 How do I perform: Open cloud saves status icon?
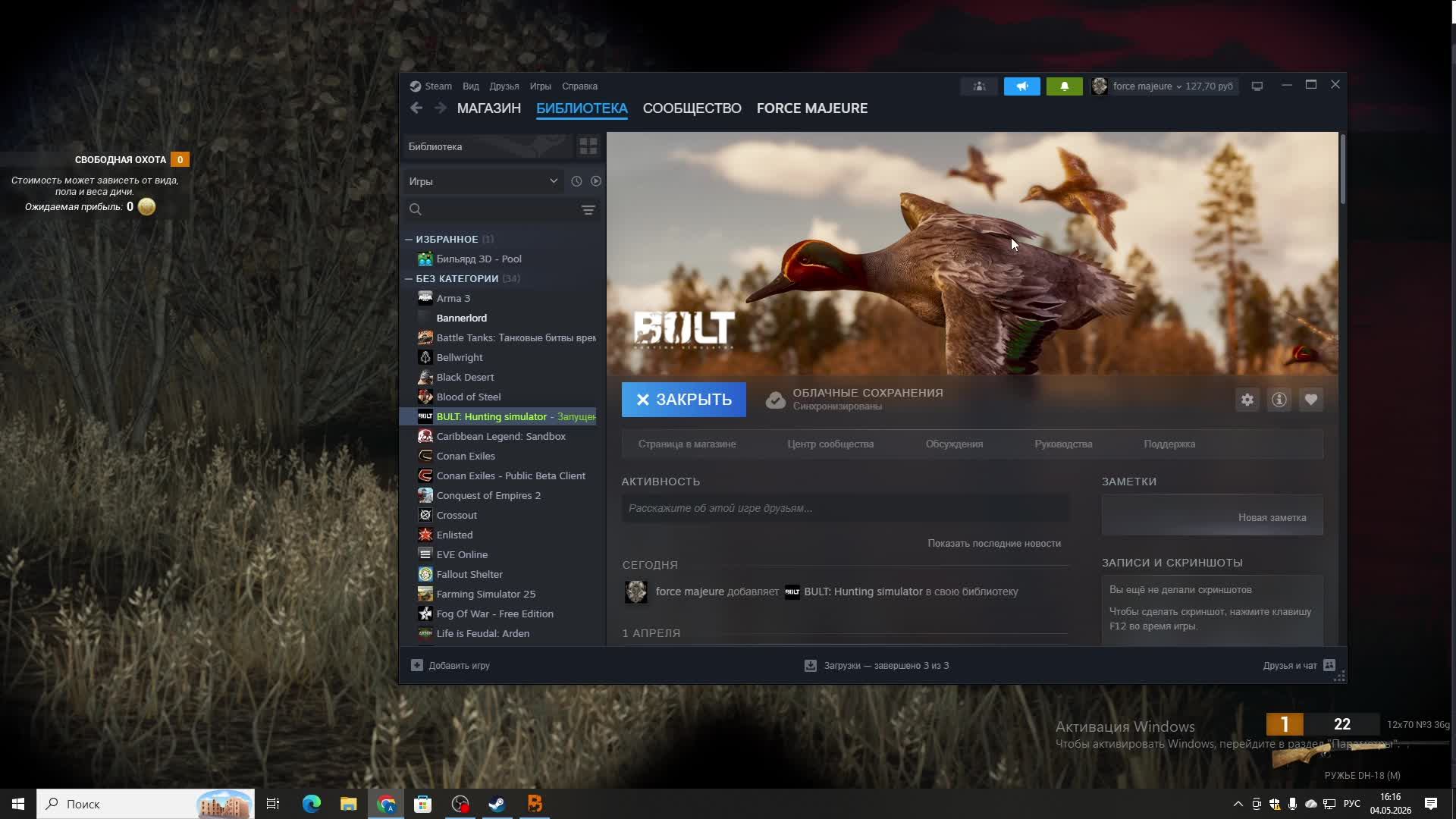click(775, 400)
